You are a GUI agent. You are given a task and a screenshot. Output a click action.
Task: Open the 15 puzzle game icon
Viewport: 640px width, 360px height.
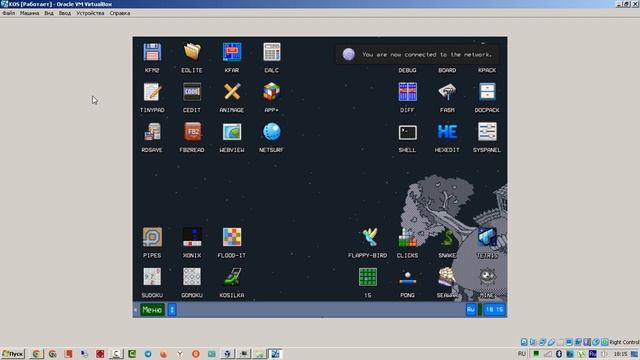point(368,277)
